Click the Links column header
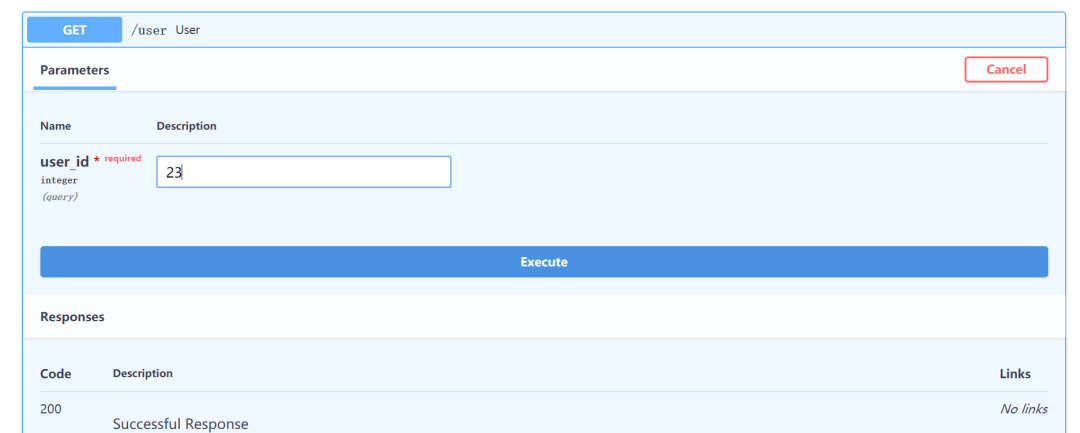This screenshot has height=433, width=1080. click(x=1015, y=374)
